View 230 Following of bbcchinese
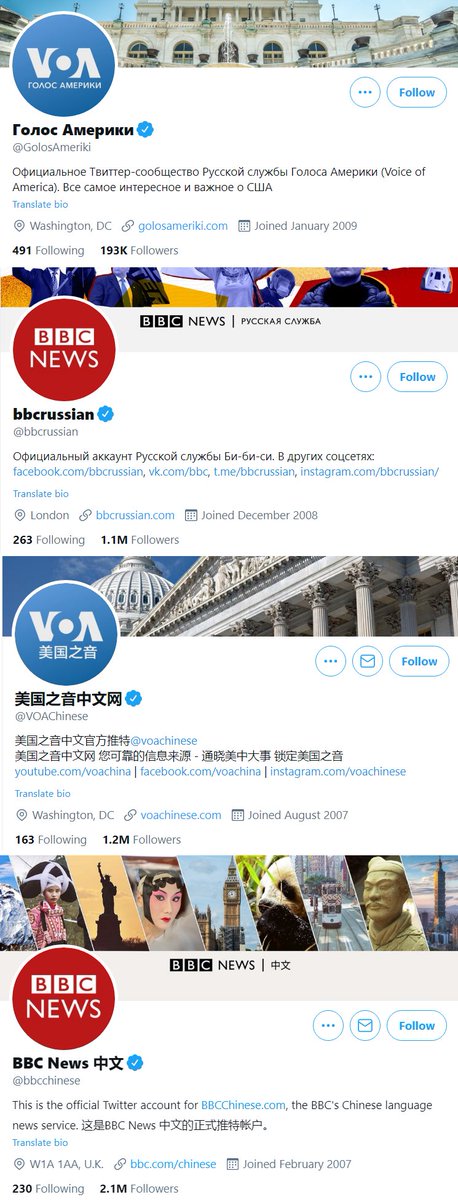The image size is (458, 1200). click(x=49, y=1189)
